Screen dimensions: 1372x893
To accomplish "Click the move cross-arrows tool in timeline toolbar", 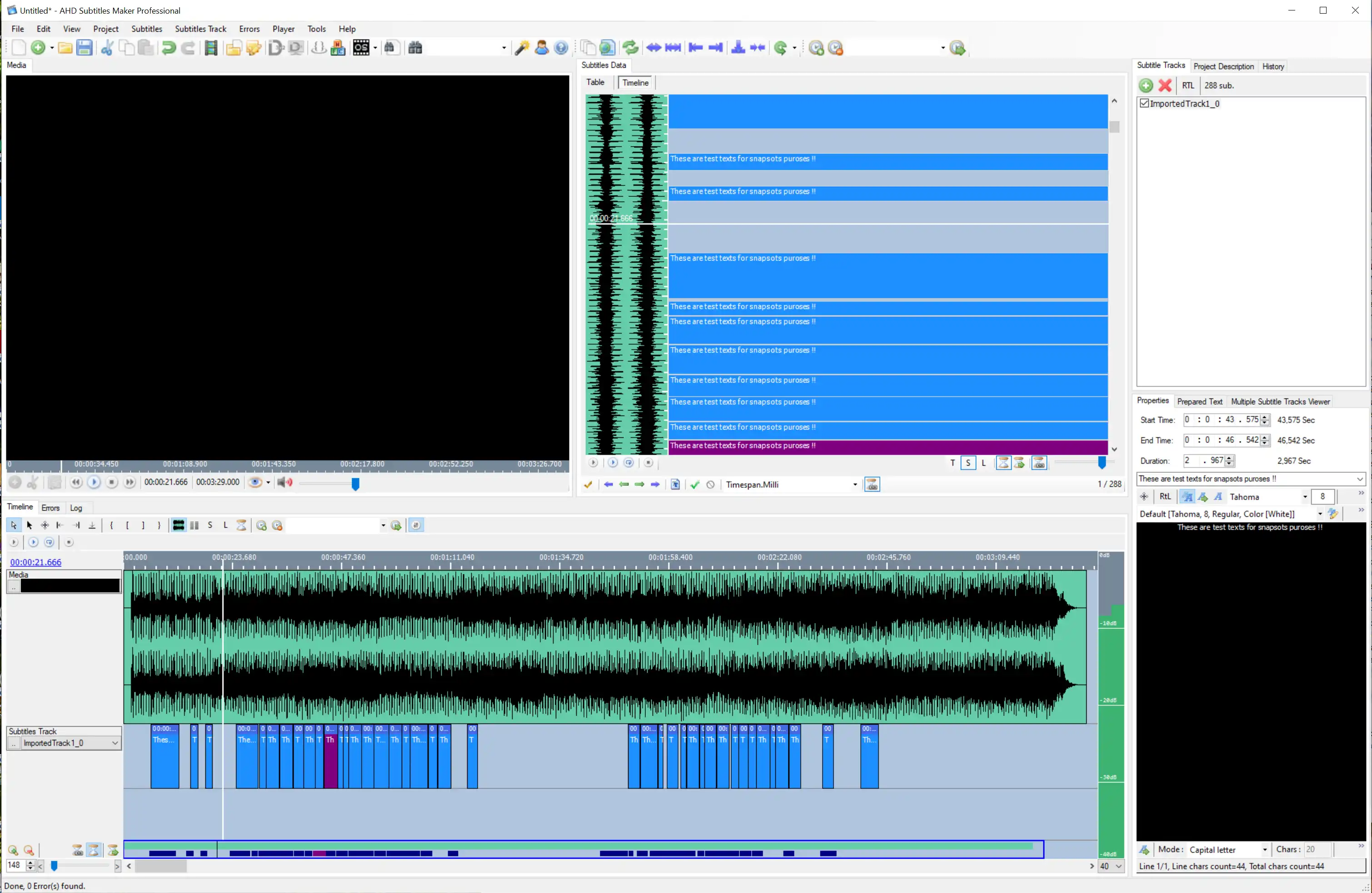I will [45, 526].
